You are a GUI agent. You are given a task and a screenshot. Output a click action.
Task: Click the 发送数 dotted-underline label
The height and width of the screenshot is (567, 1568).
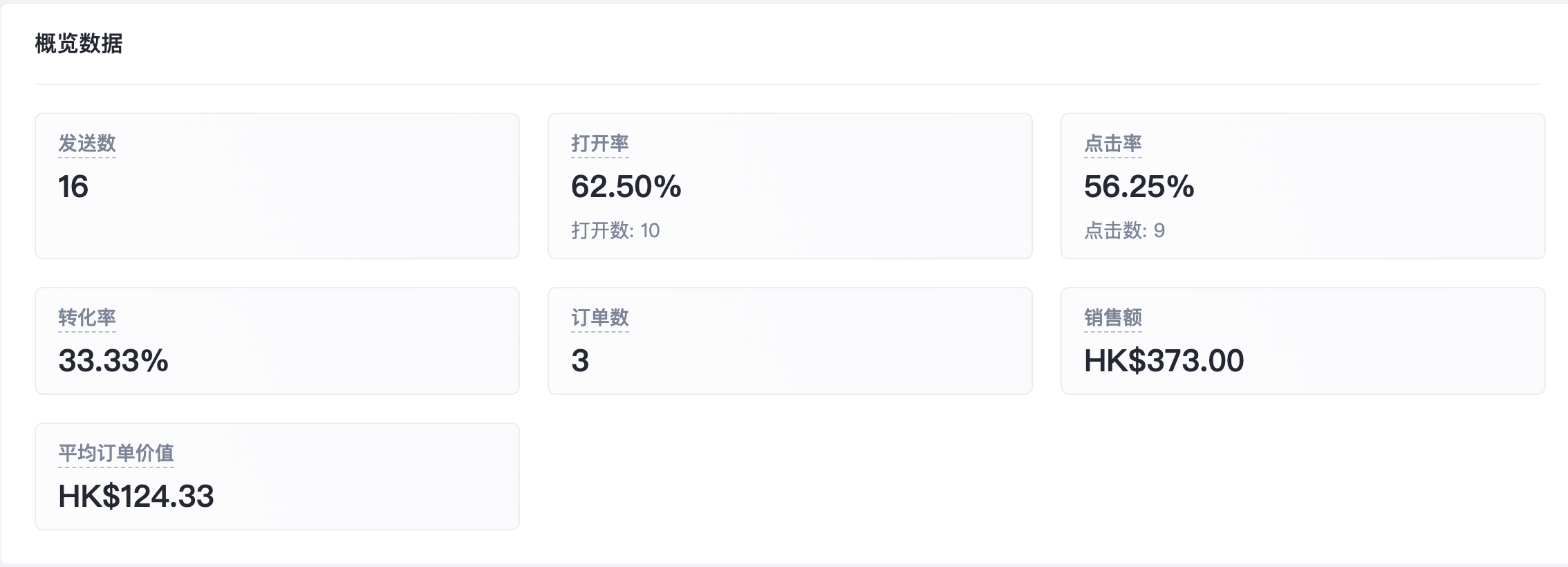click(x=87, y=144)
